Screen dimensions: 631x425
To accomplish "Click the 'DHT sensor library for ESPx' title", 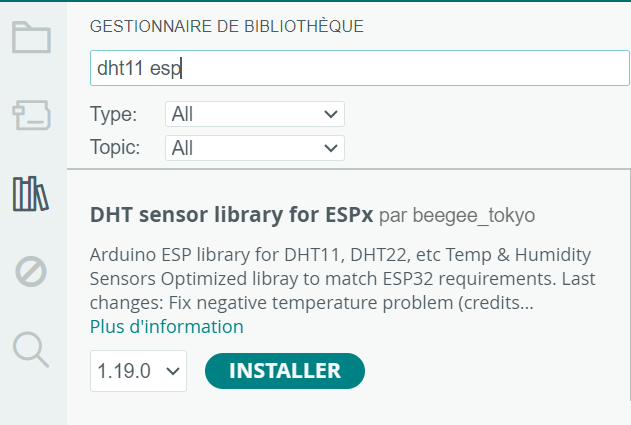I will pyautogui.click(x=231, y=215).
